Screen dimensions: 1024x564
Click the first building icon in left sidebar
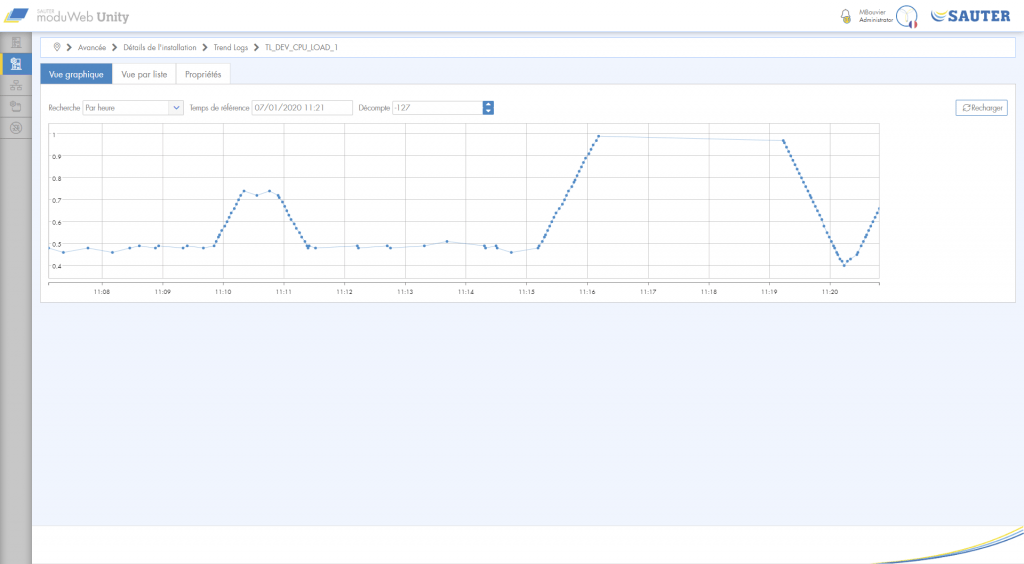16,43
